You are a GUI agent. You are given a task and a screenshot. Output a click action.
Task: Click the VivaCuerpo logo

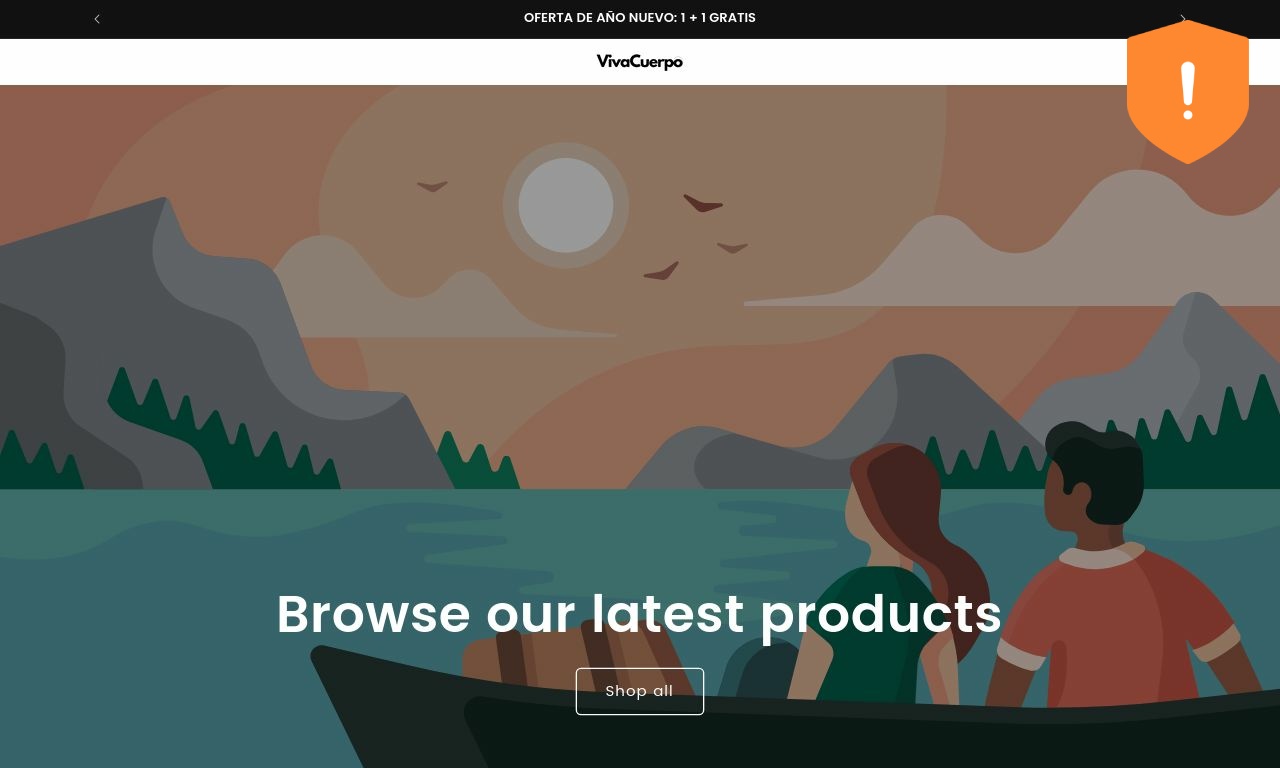pyautogui.click(x=640, y=62)
